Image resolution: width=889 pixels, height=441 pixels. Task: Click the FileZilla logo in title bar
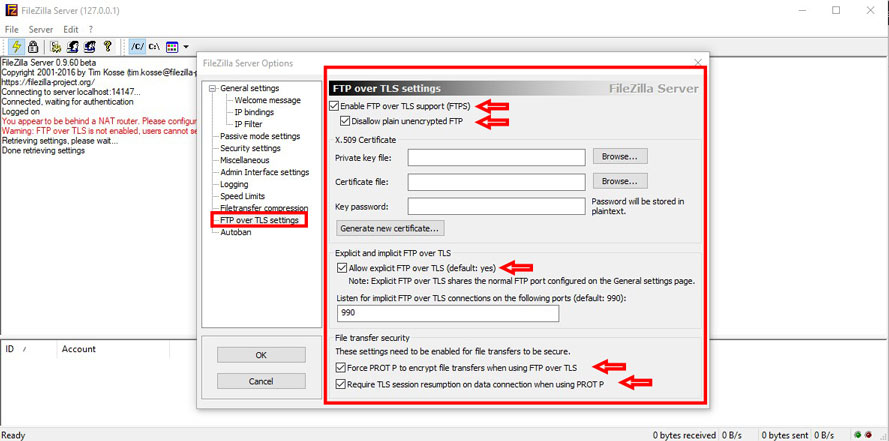pyautogui.click(x=11, y=10)
